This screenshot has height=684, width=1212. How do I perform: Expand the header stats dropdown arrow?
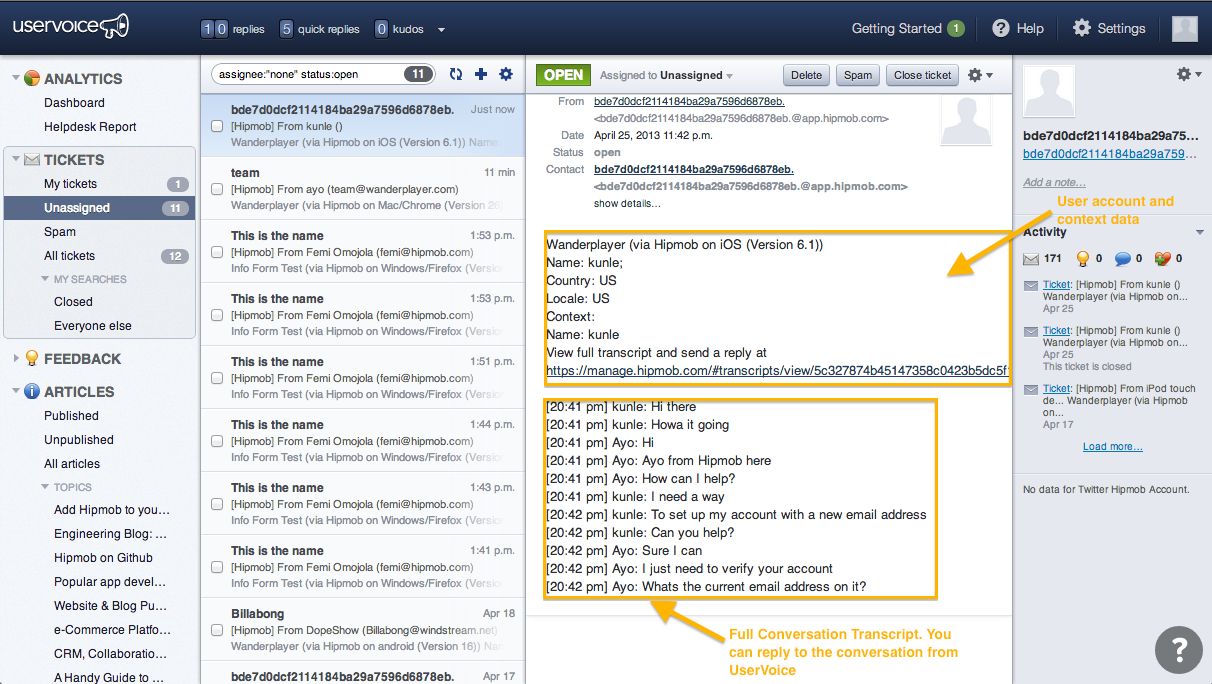point(442,30)
